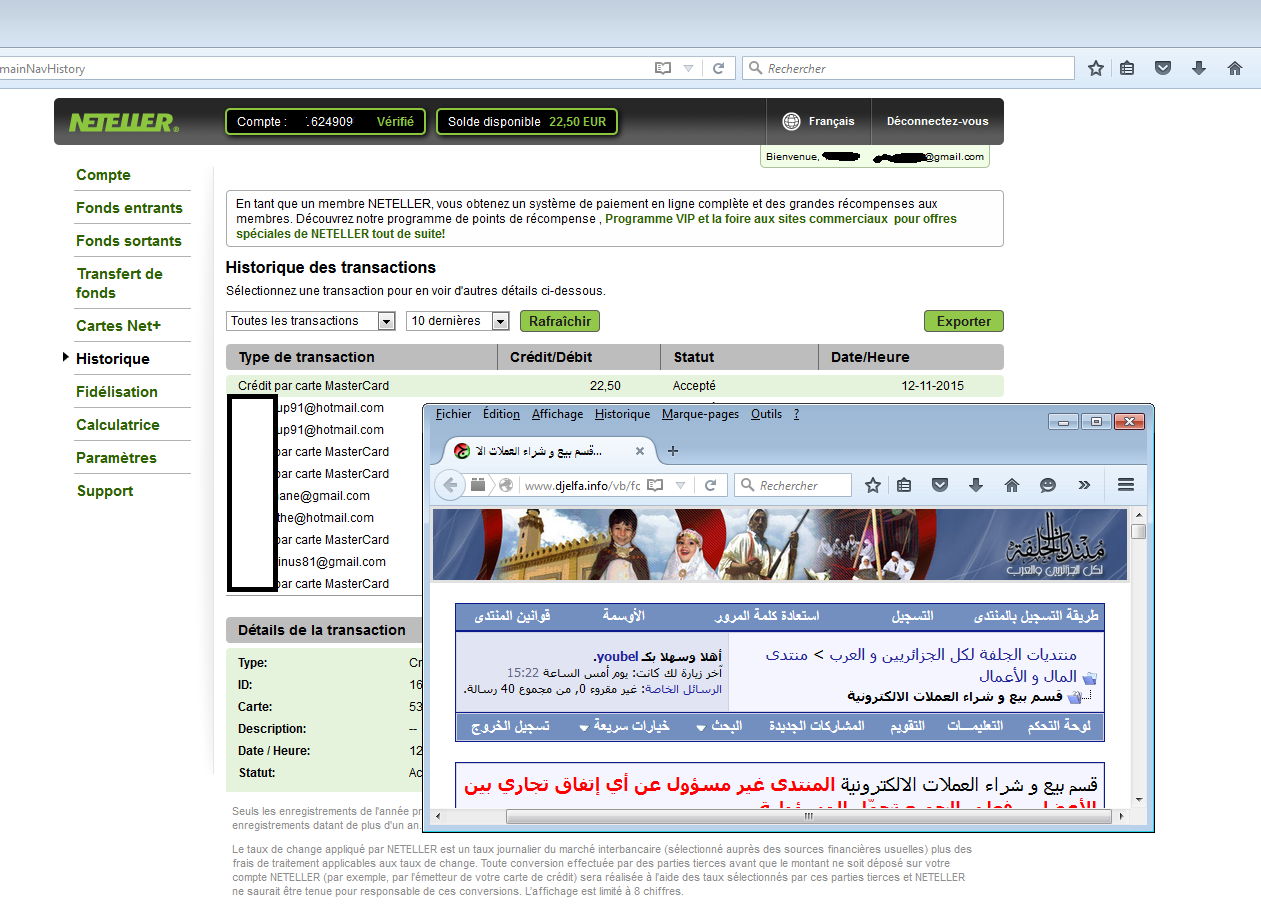Open reader view in the djelfa address bar
Screen dimensions: 1261x913
[655, 485]
